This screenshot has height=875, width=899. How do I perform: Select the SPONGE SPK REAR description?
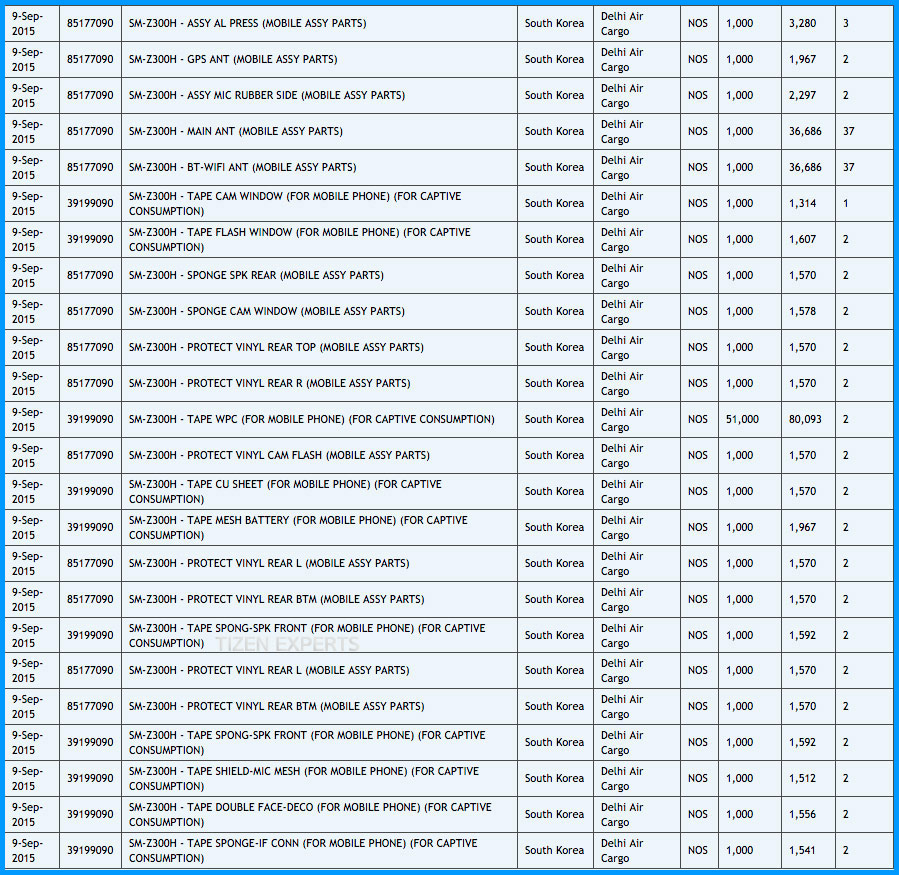(x=256, y=275)
